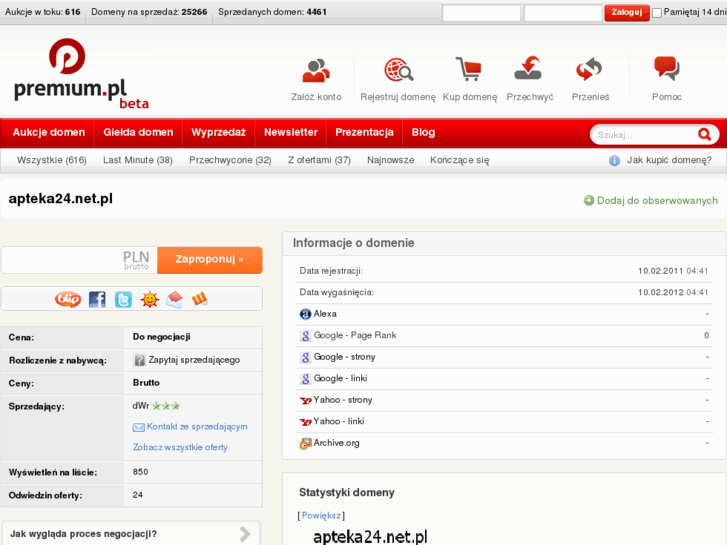Open Pomoc speech bubble icon

[667, 69]
